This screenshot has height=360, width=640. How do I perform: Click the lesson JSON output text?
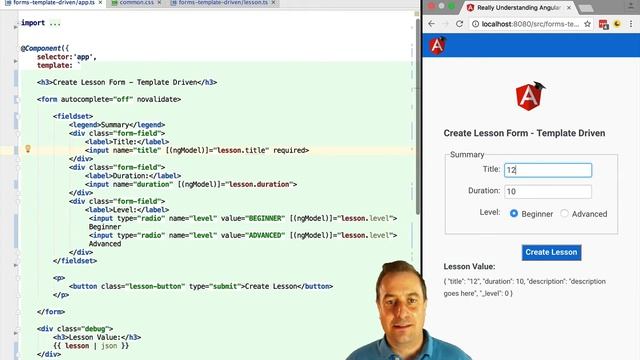[524, 287]
